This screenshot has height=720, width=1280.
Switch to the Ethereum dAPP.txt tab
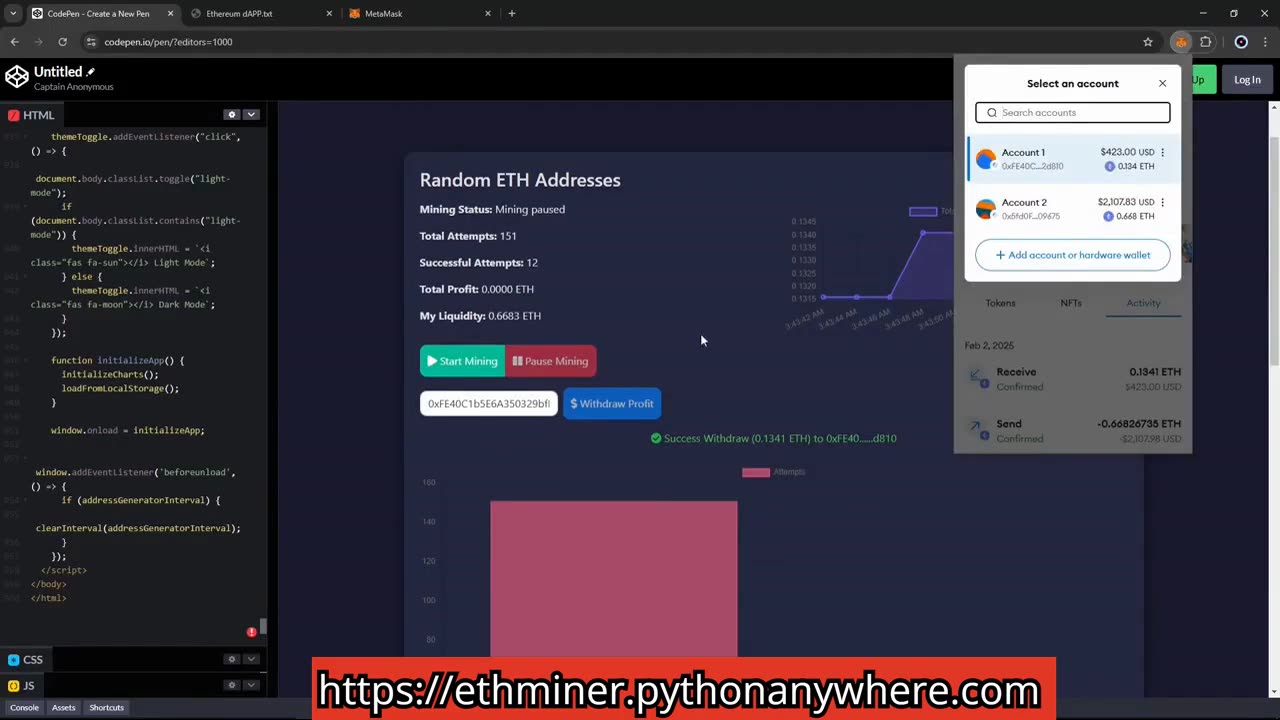tap(261, 13)
